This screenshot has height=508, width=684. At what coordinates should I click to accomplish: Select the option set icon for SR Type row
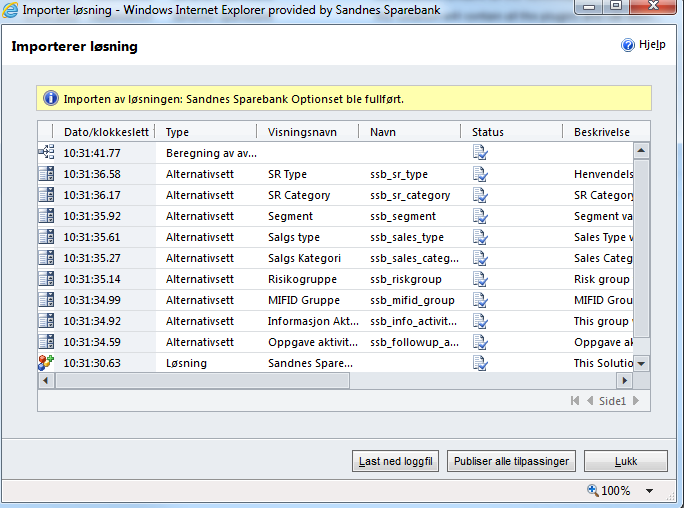46,174
